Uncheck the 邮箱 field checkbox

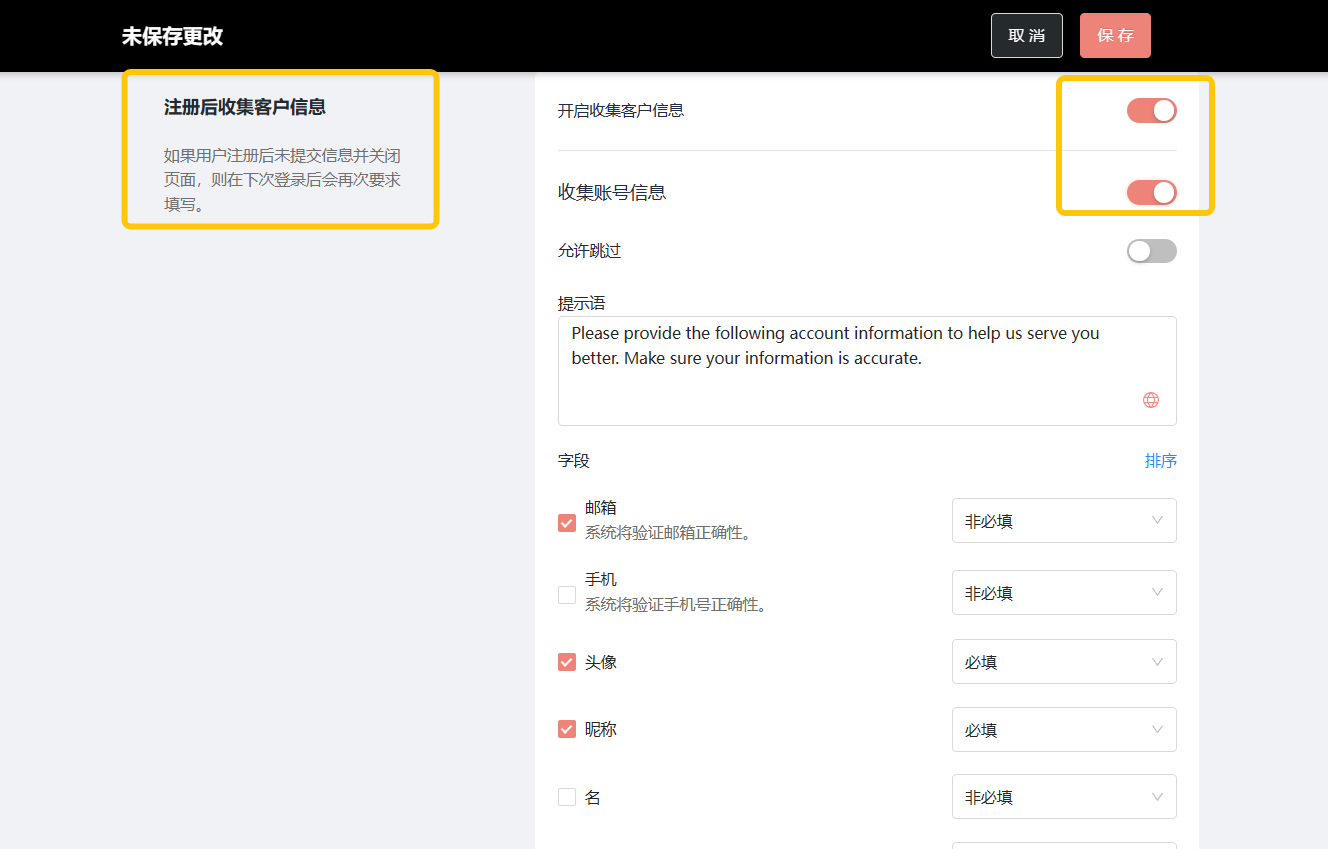click(567, 522)
